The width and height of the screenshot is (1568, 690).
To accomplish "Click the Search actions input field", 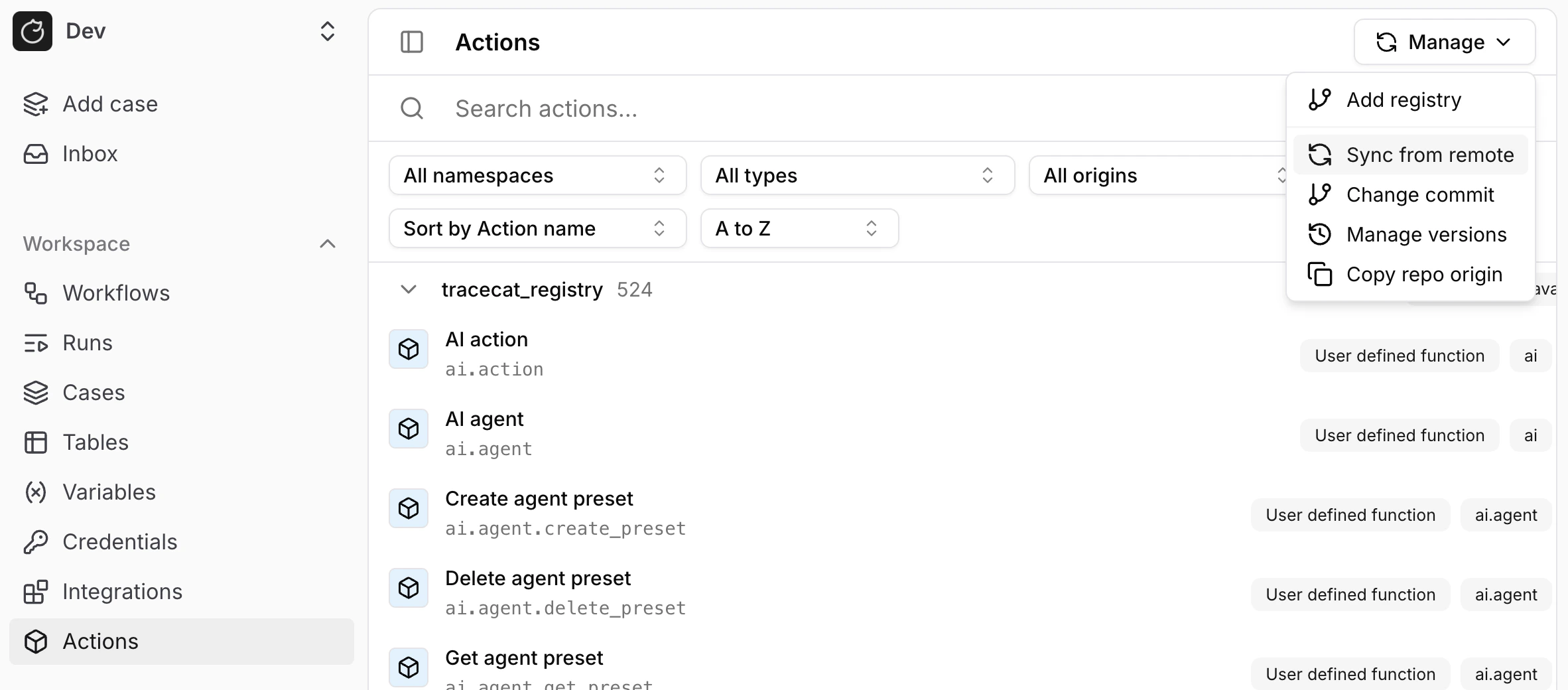I will tap(796, 108).
